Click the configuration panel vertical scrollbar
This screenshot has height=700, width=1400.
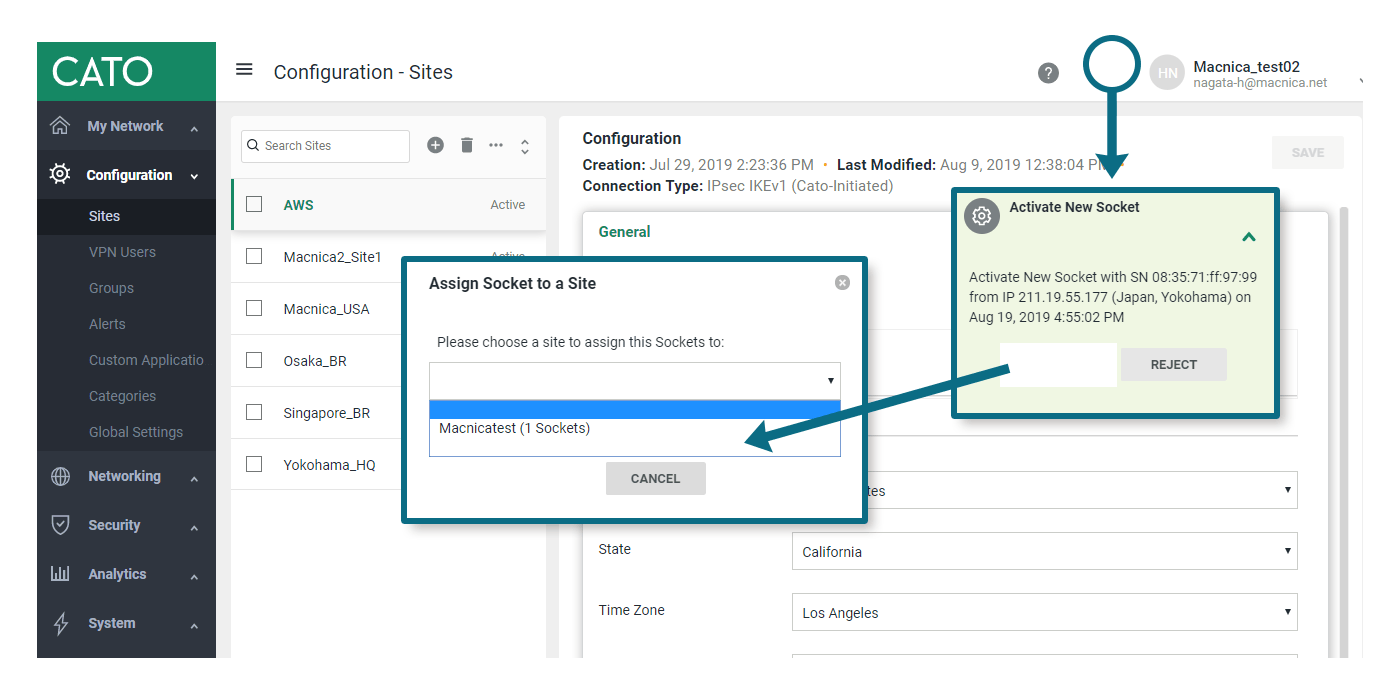coord(1344,430)
